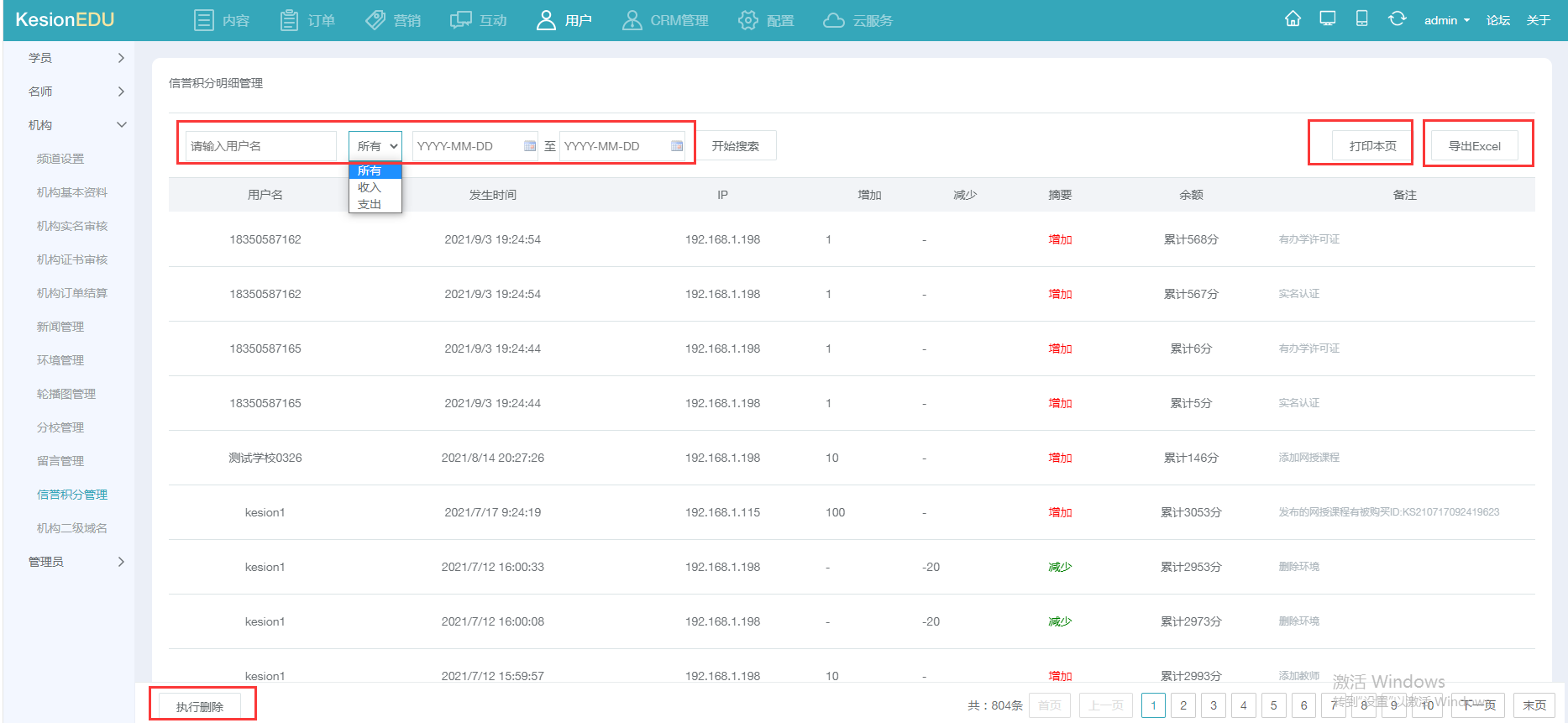
Task: Click the 导出Excel button
Action: 1474,146
